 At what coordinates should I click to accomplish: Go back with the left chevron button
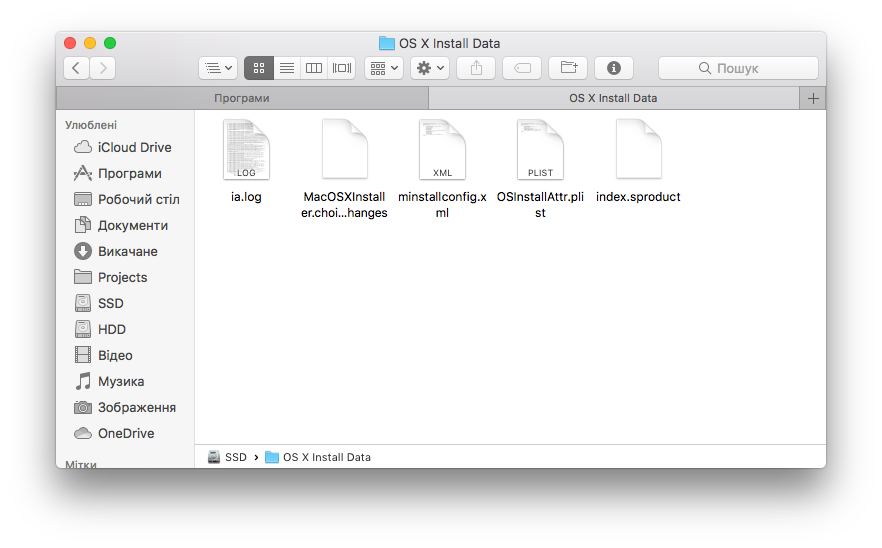point(76,68)
